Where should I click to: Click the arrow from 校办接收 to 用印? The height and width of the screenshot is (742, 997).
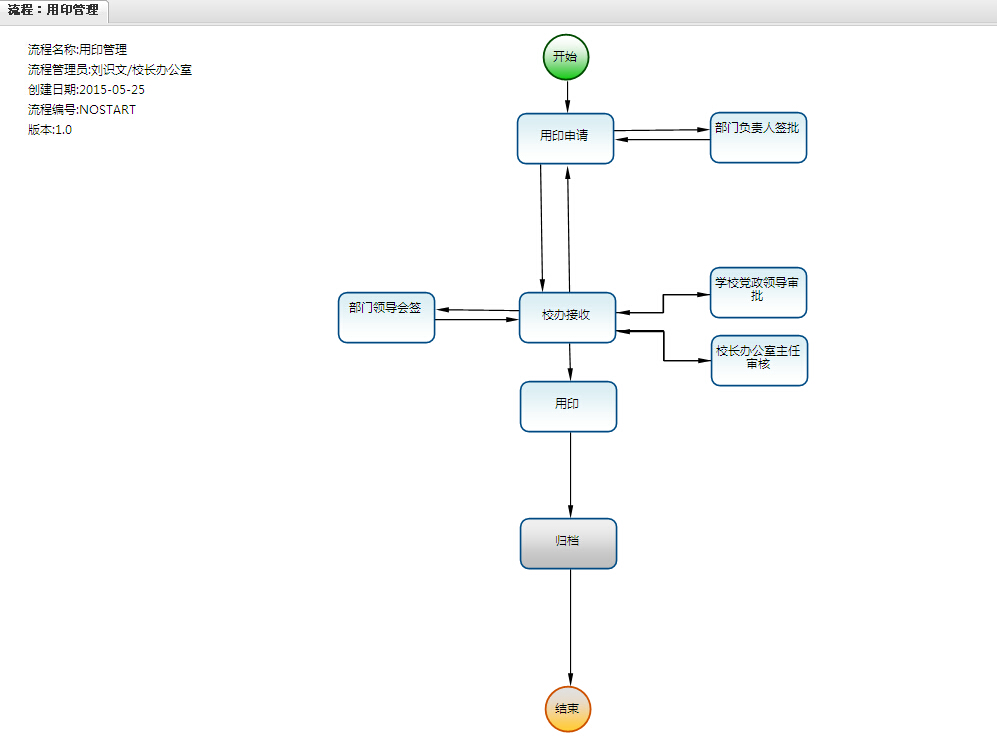click(x=570, y=361)
